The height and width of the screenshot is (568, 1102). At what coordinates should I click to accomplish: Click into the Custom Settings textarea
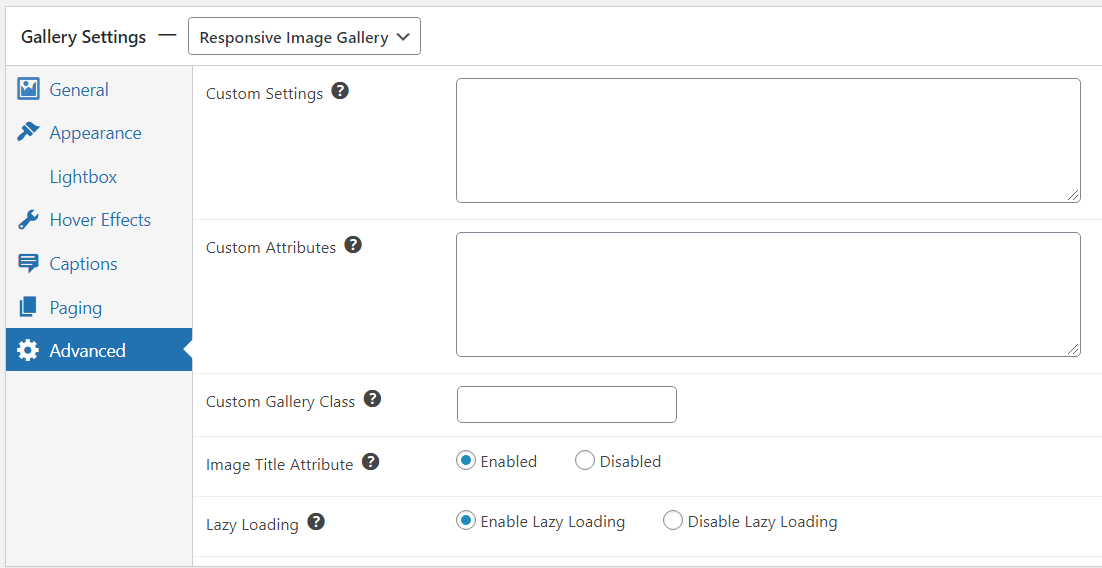pos(768,141)
